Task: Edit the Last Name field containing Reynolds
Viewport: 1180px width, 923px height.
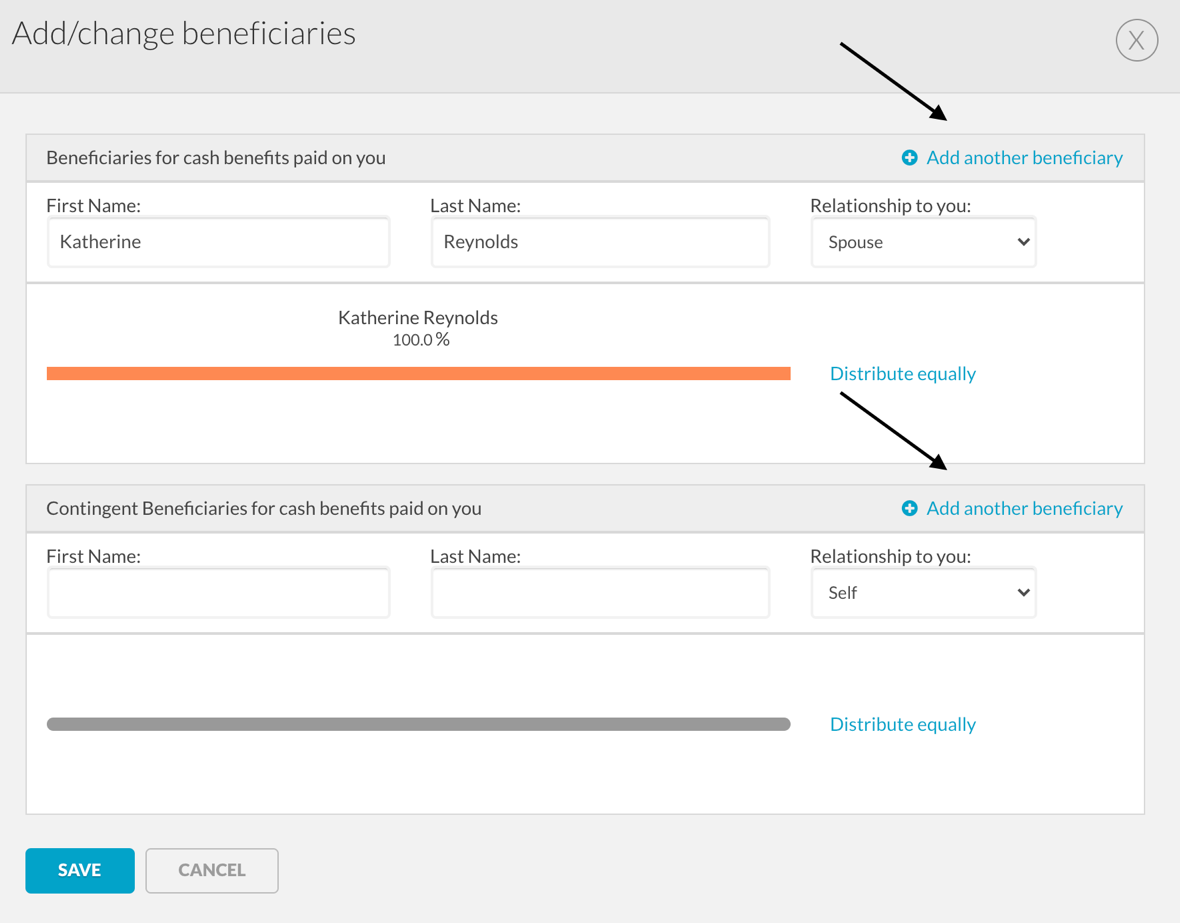Action: click(600, 243)
